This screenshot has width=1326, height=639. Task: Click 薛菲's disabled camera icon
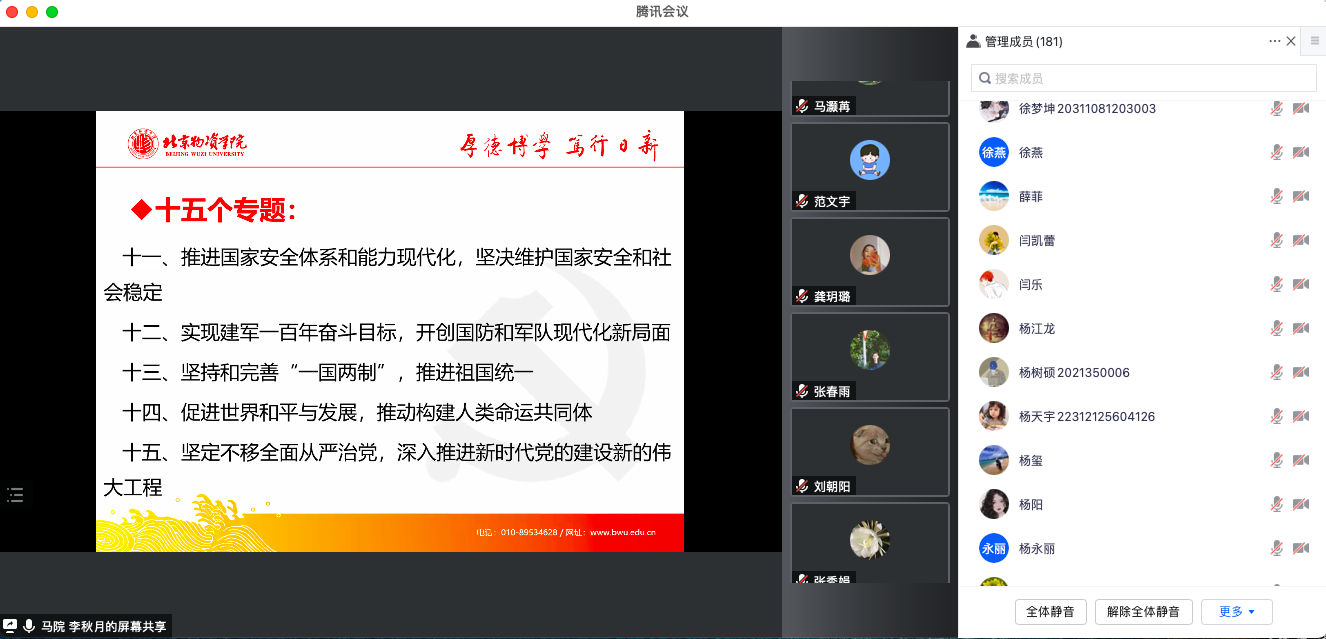(1300, 197)
